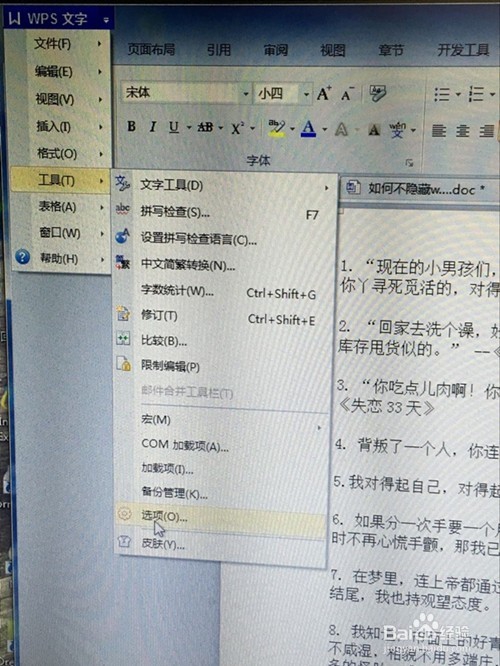The height and width of the screenshot is (666, 500).
Task: Increase font size with A+
Action: (324, 93)
